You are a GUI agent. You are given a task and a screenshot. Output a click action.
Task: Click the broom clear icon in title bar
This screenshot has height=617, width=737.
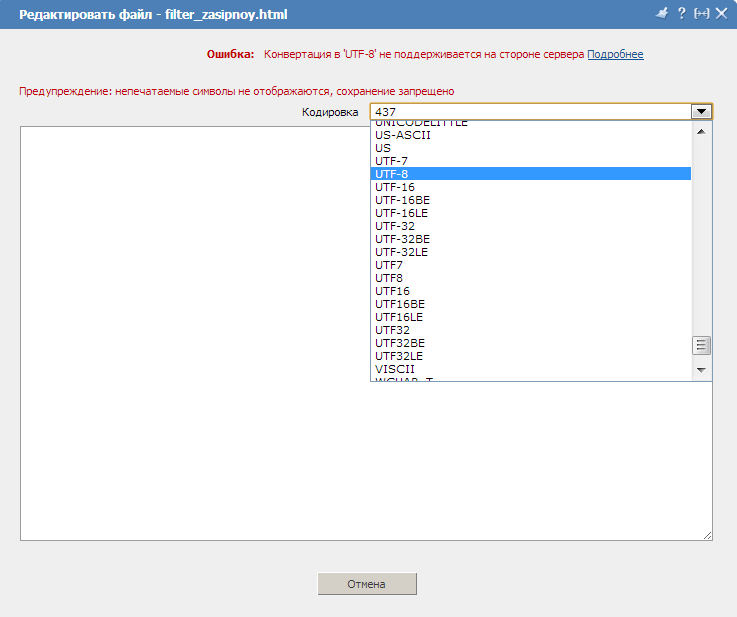[661, 14]
